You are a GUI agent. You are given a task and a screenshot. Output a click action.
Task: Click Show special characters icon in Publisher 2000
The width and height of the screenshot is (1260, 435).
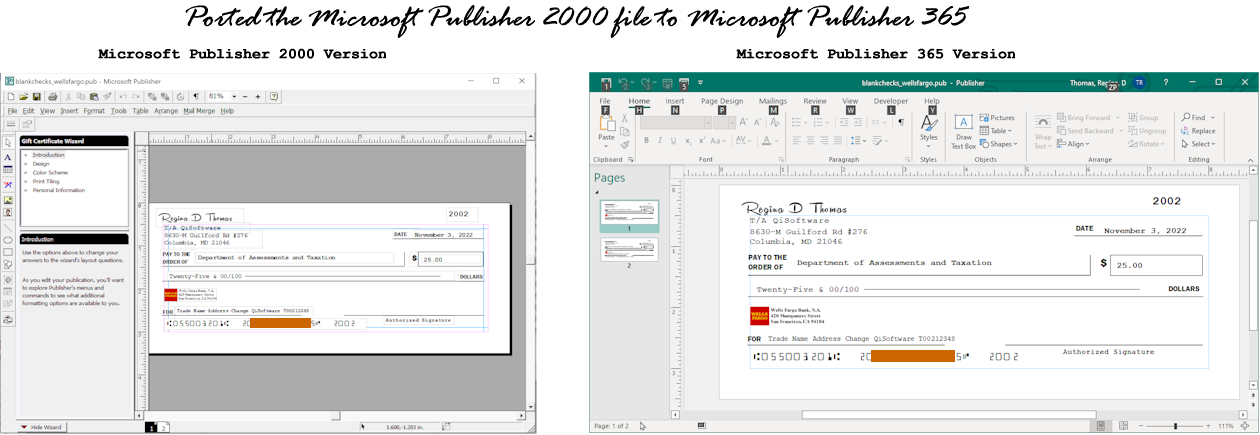[196, 96]
